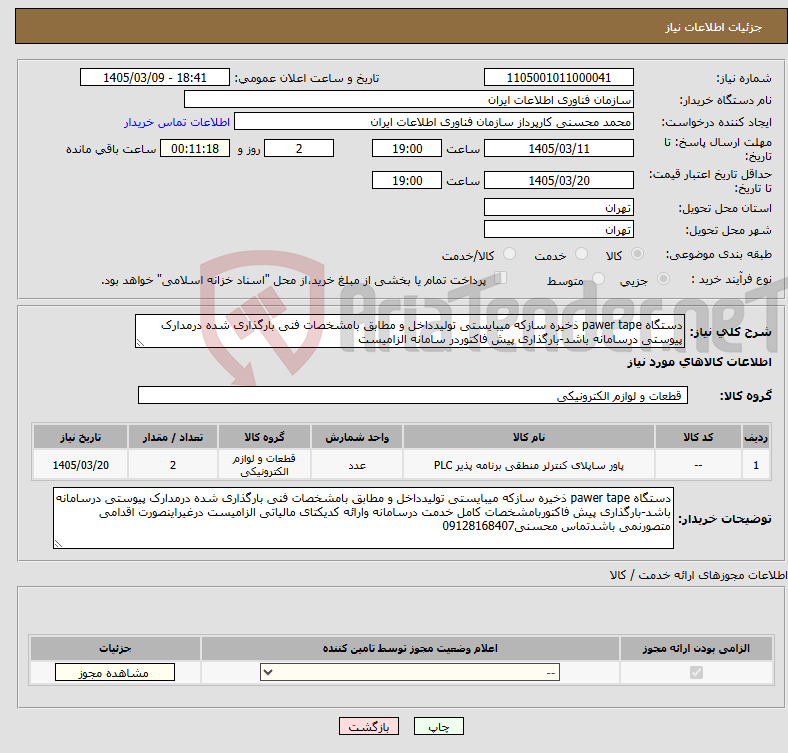This screenshot has width=788, height=753.
Task: Click the remaining time field 00:11:18
Action: point(195,148)
